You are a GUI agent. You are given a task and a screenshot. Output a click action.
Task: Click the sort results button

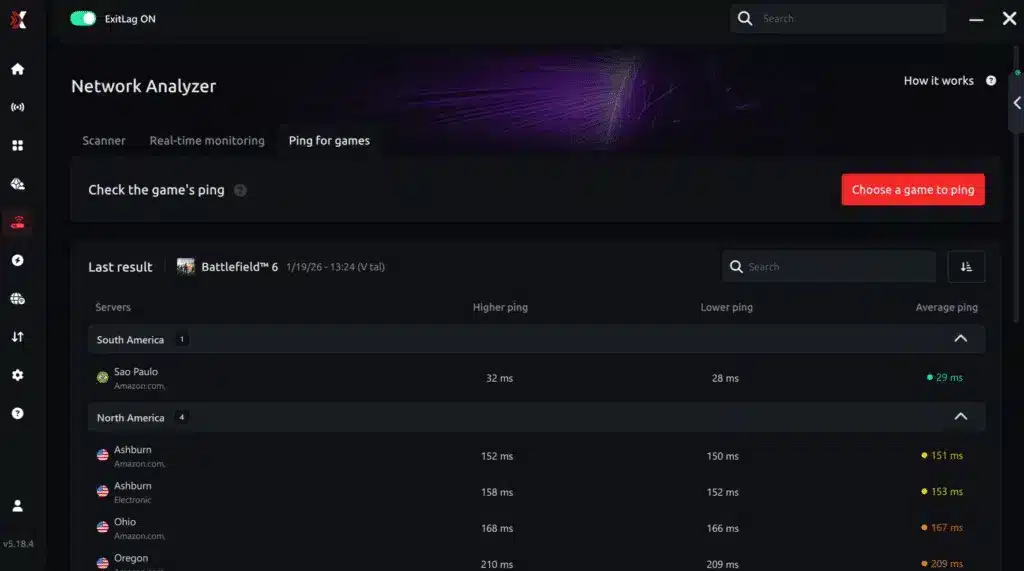click(x=966, y=267)
